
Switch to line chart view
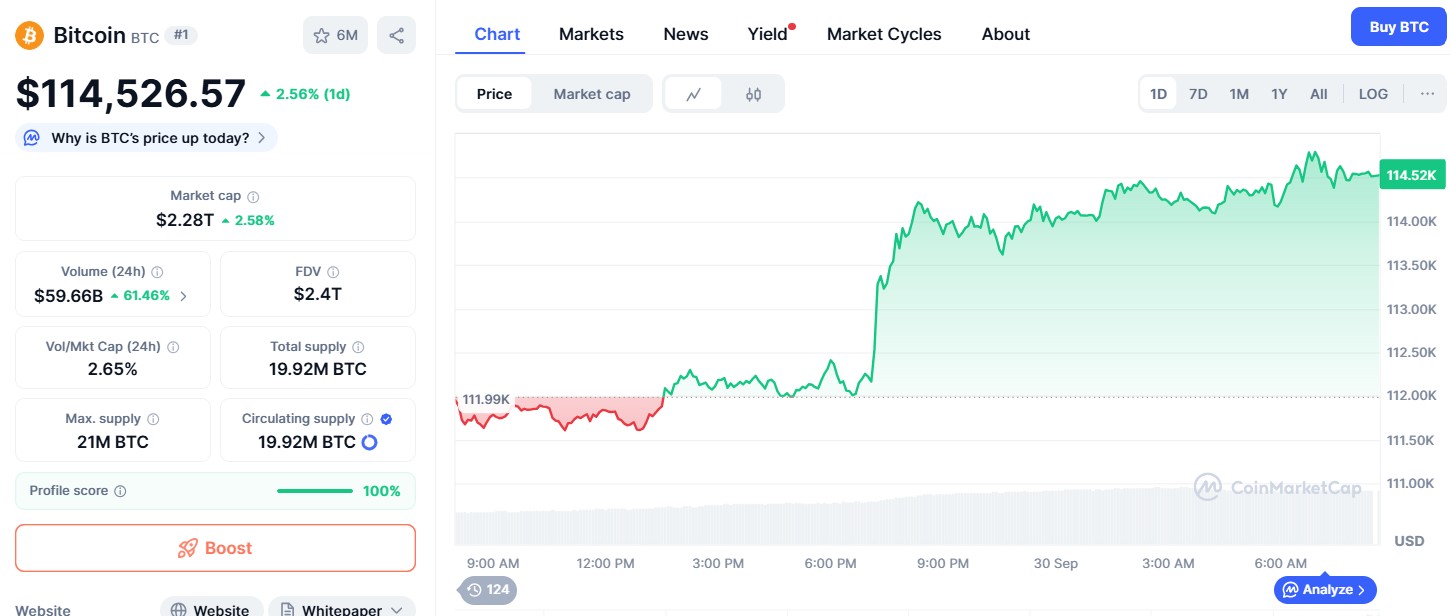point(693,94)
